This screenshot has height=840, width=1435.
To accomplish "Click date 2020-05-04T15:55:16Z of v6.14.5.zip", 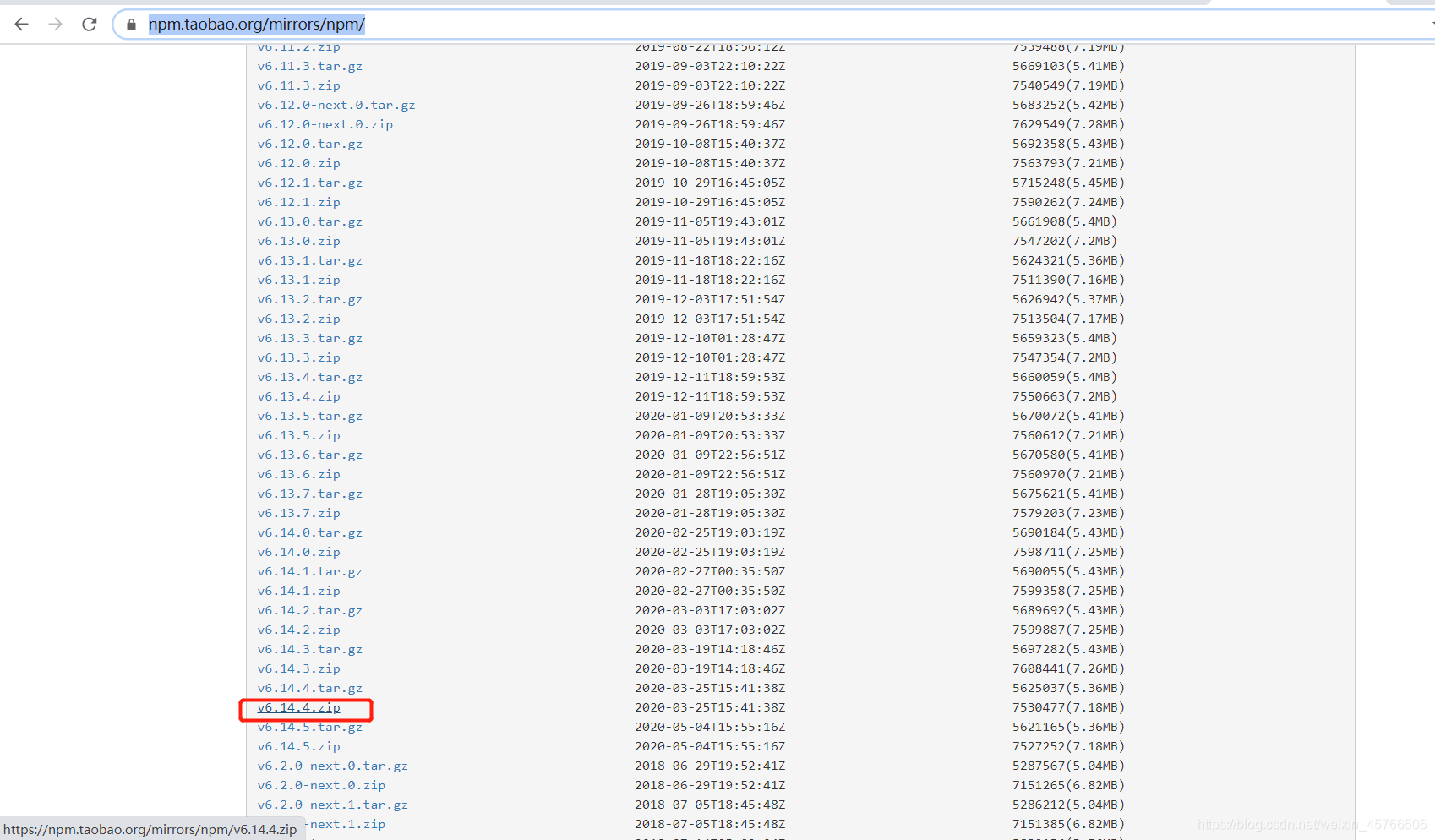I will click(710, 746).
